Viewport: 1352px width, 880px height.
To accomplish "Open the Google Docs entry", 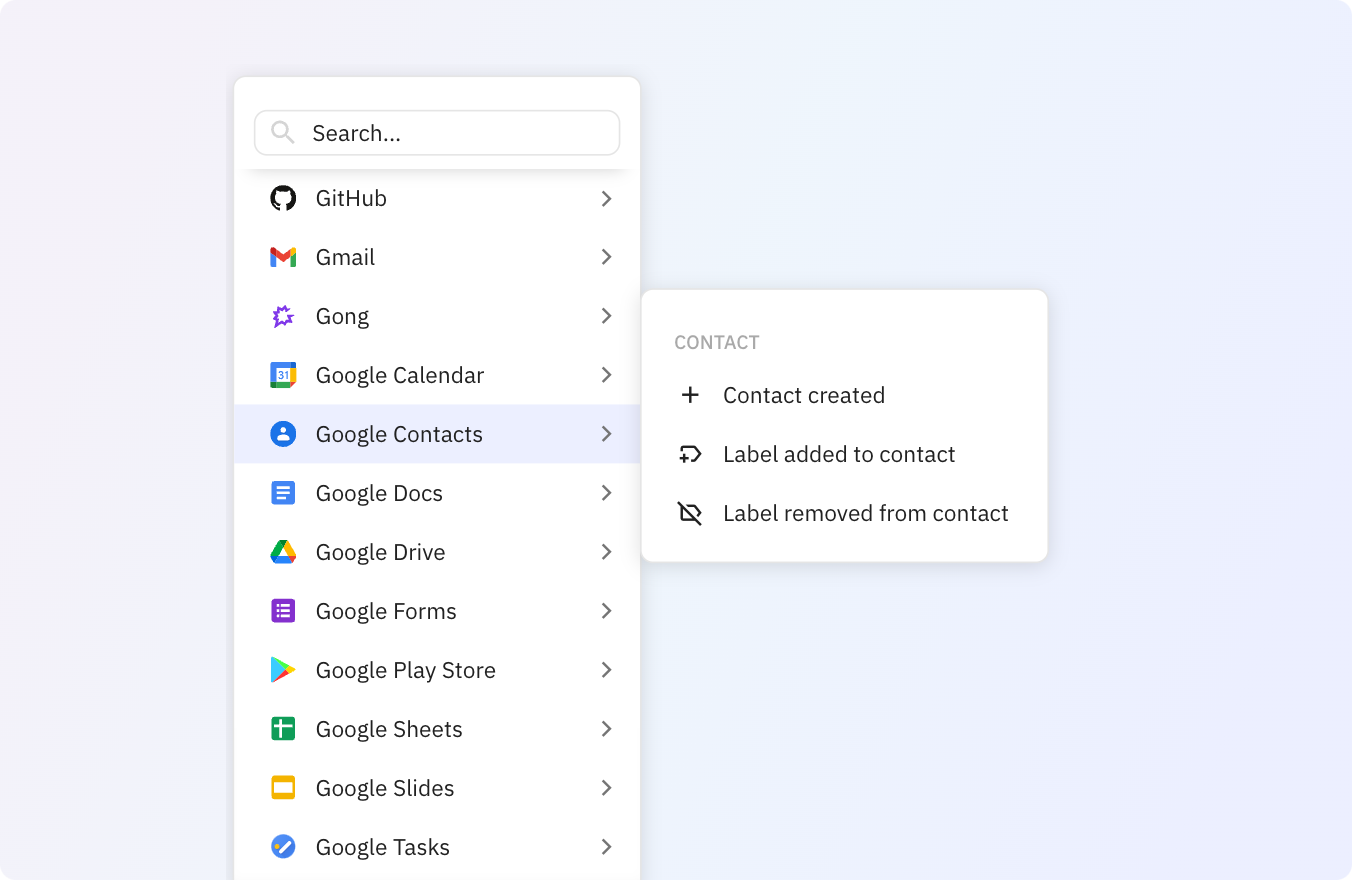I will (437, 493).
